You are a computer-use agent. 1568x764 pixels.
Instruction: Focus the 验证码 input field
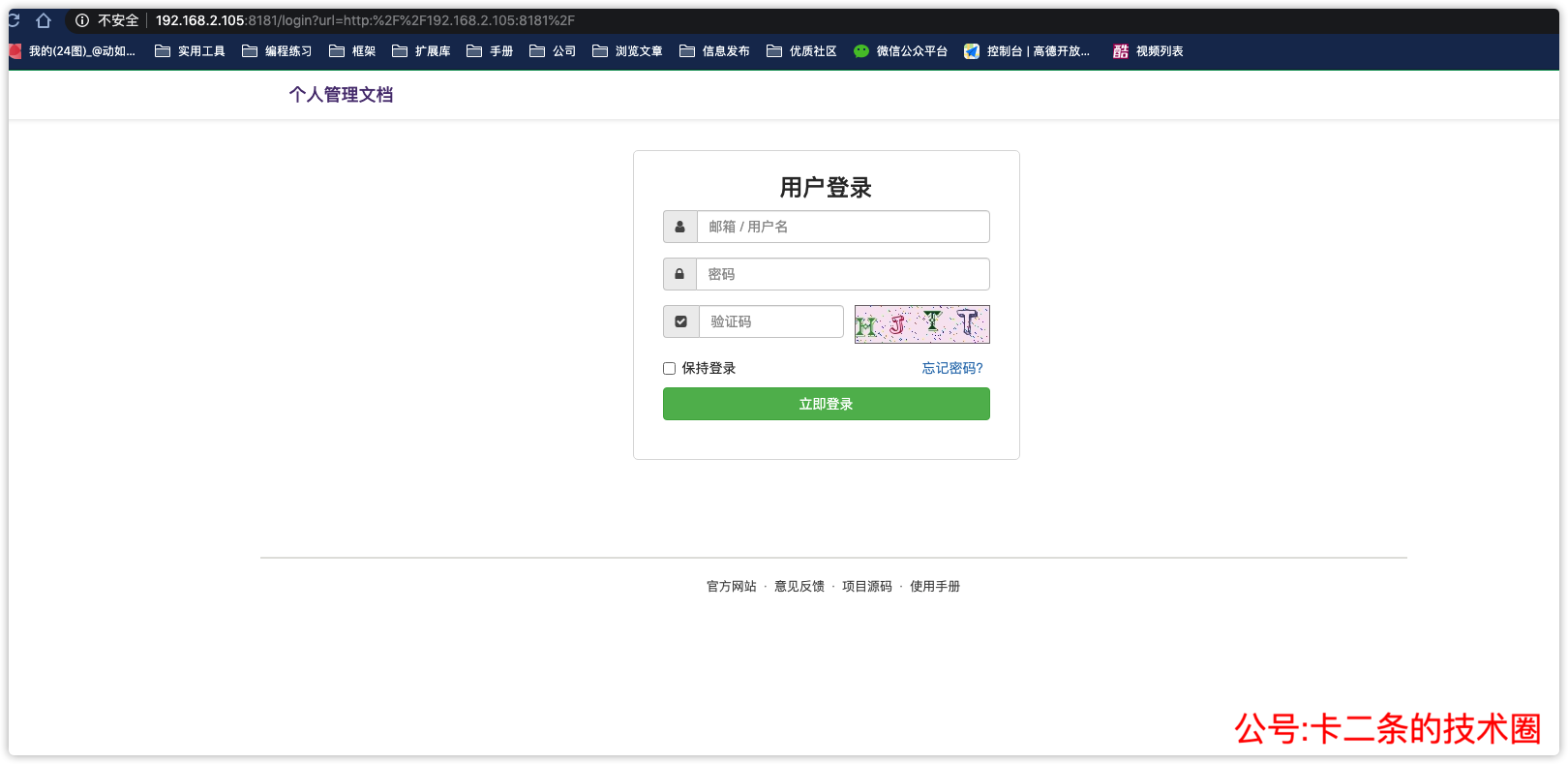tap(771, 321)
